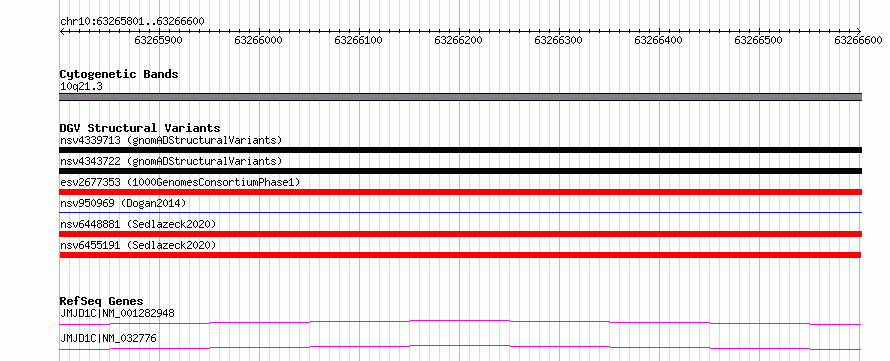Select the red bar for nsv6448881

coord(460,234)
